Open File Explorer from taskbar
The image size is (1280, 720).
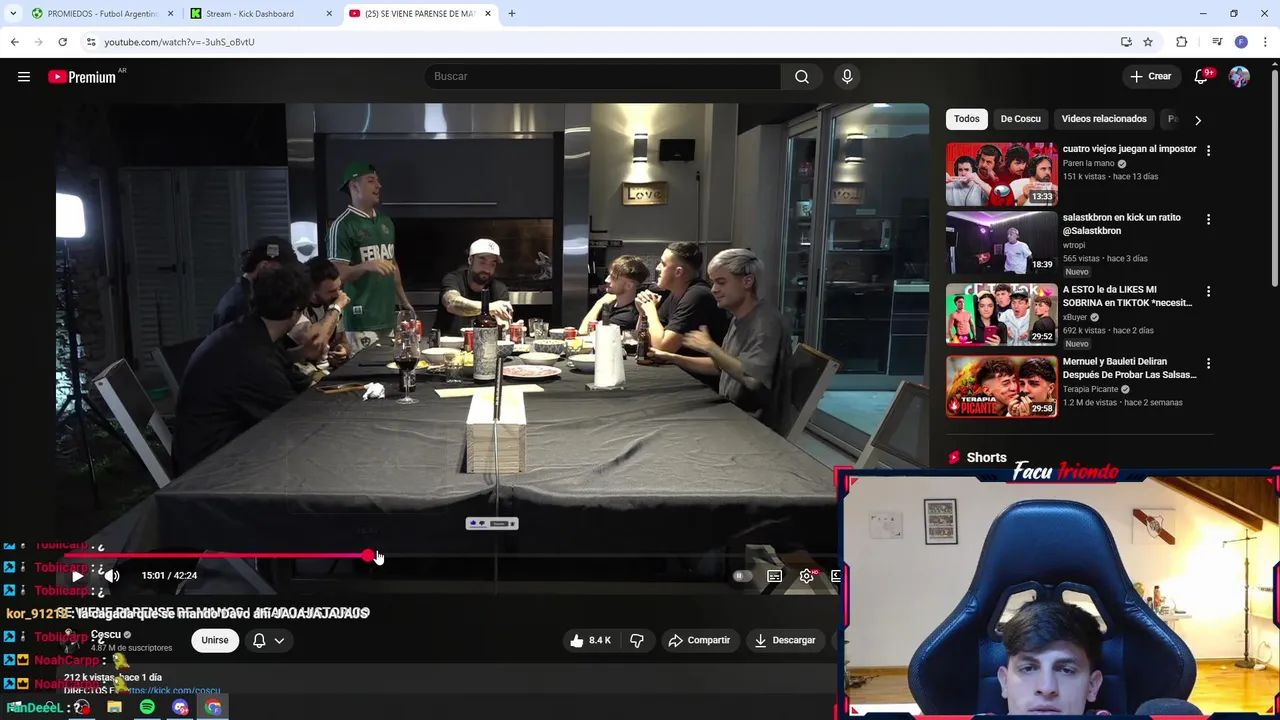click(114, 708)
